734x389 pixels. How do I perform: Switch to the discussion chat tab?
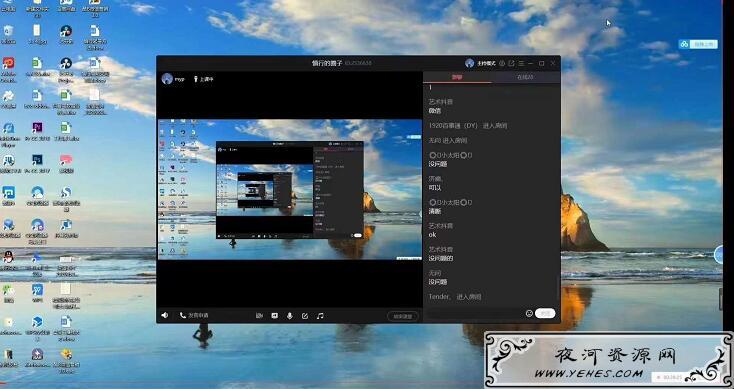tap(457, 77)
